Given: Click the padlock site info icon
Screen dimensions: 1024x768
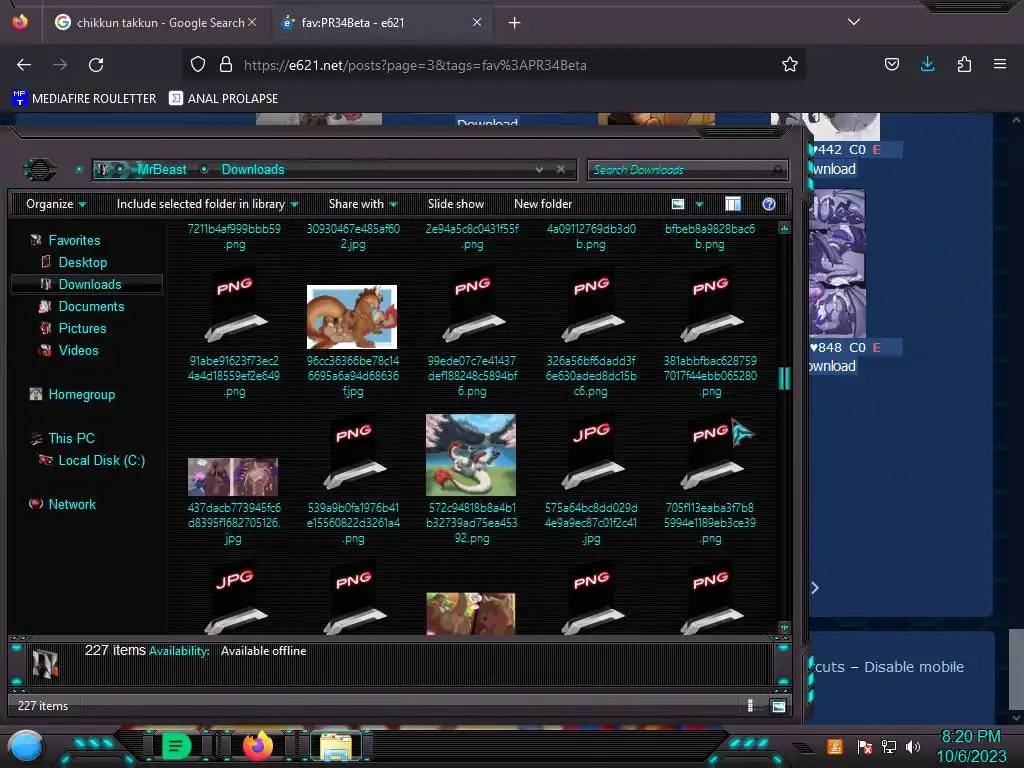Looking at the screenshot, I should click(226, 64).
